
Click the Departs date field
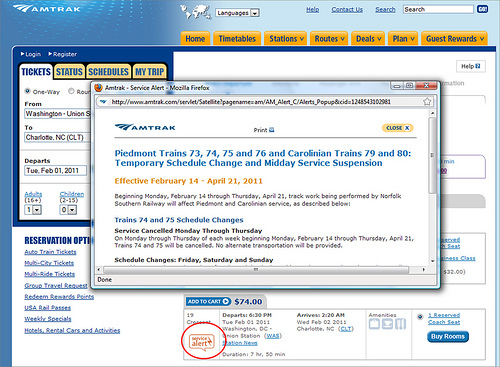click(x=55, y=171)
